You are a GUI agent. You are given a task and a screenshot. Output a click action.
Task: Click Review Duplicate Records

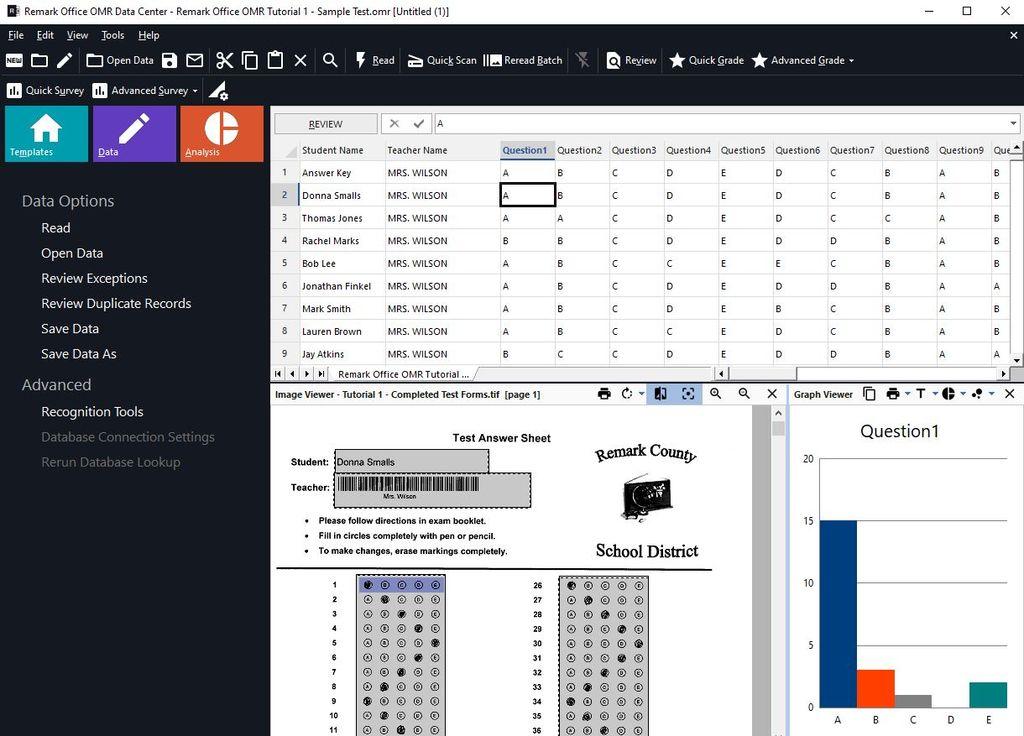[116, 304]
